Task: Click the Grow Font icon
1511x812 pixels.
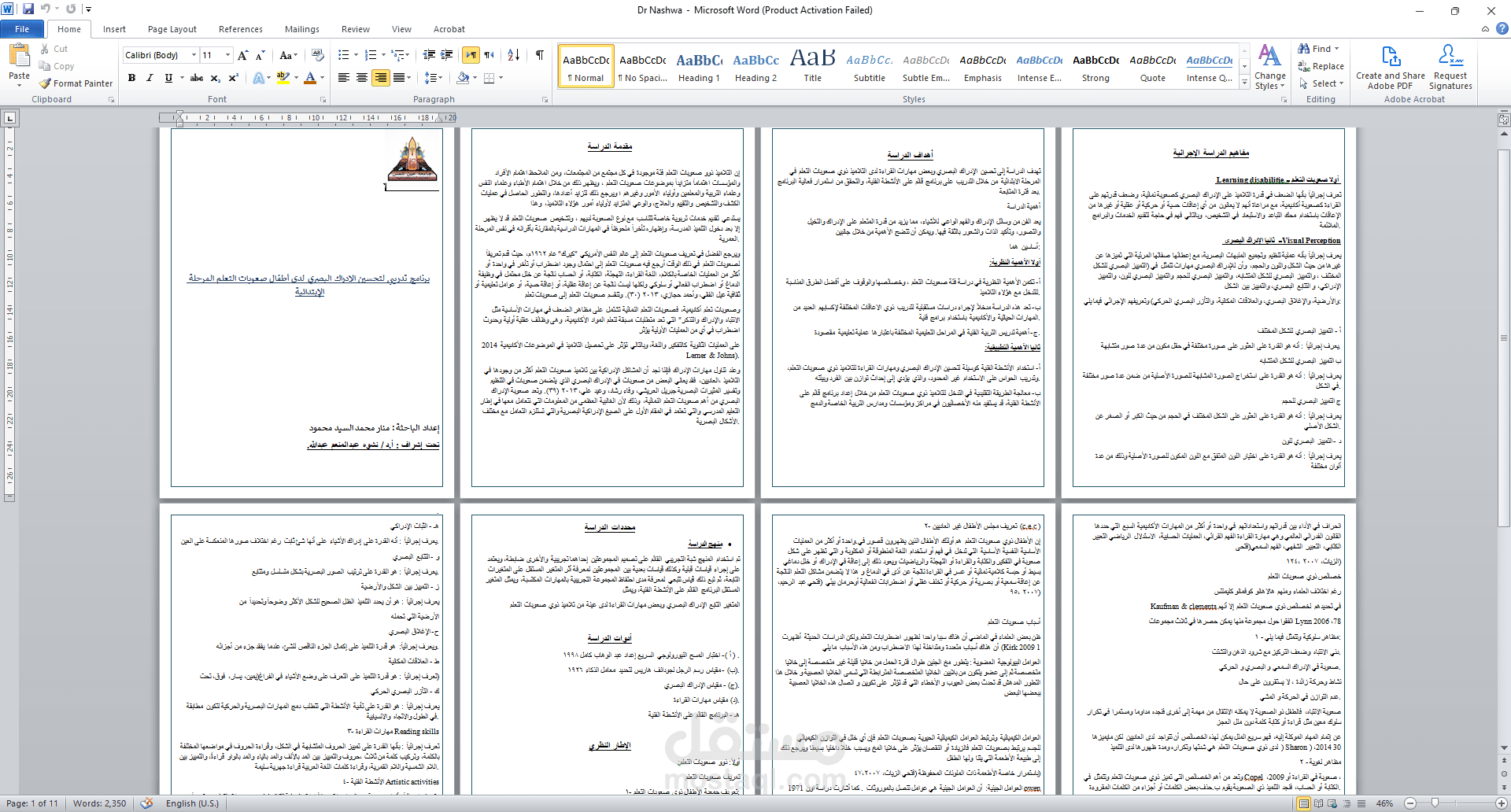Action: tap(243, 55)
